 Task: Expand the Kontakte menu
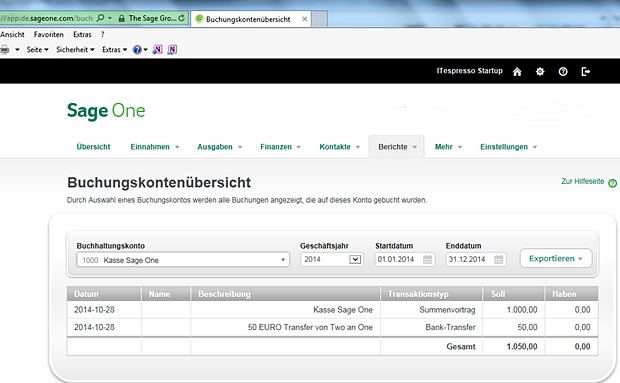tap(339, 147)
